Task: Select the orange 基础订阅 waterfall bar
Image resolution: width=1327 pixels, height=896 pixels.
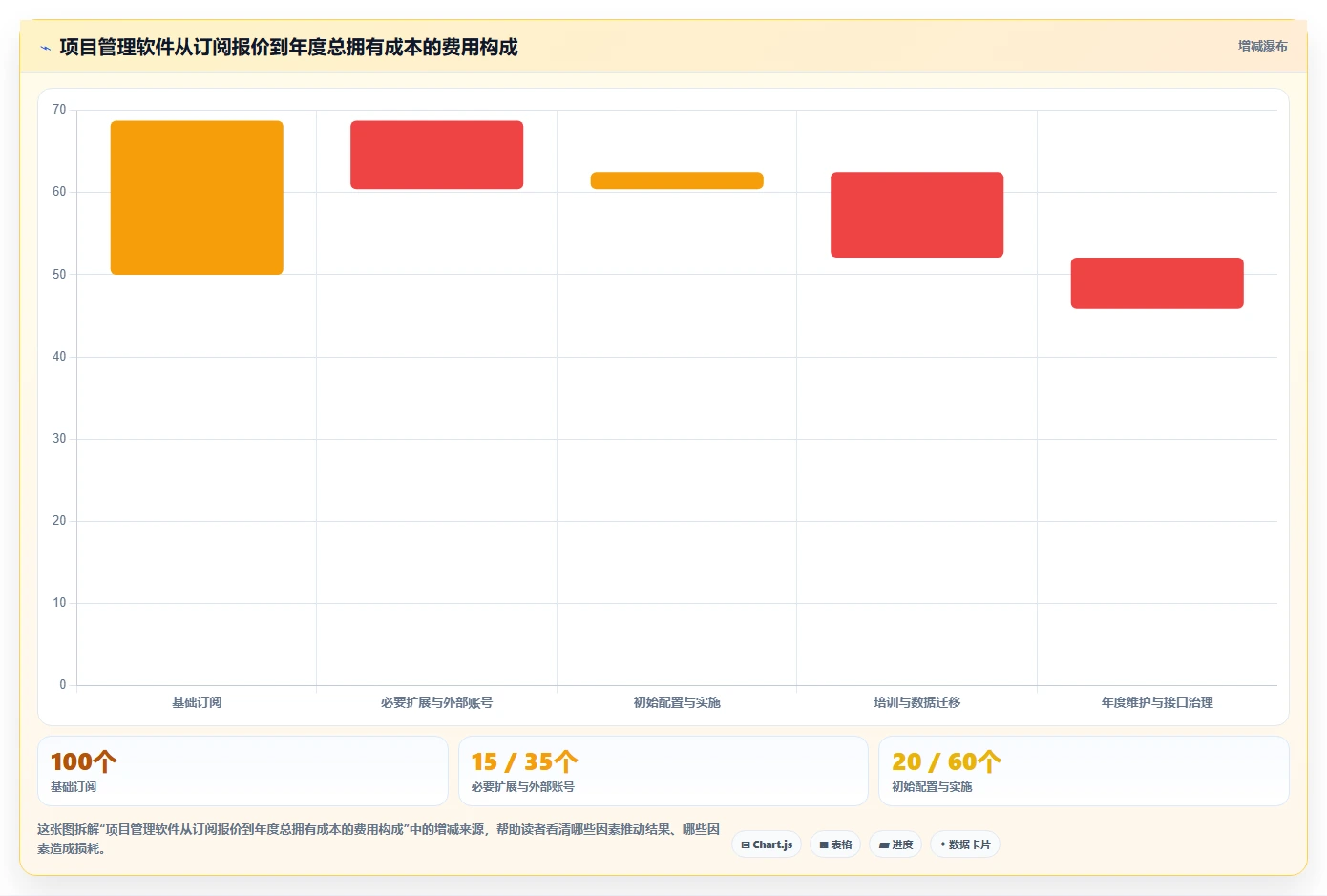Action: point(197,198)
